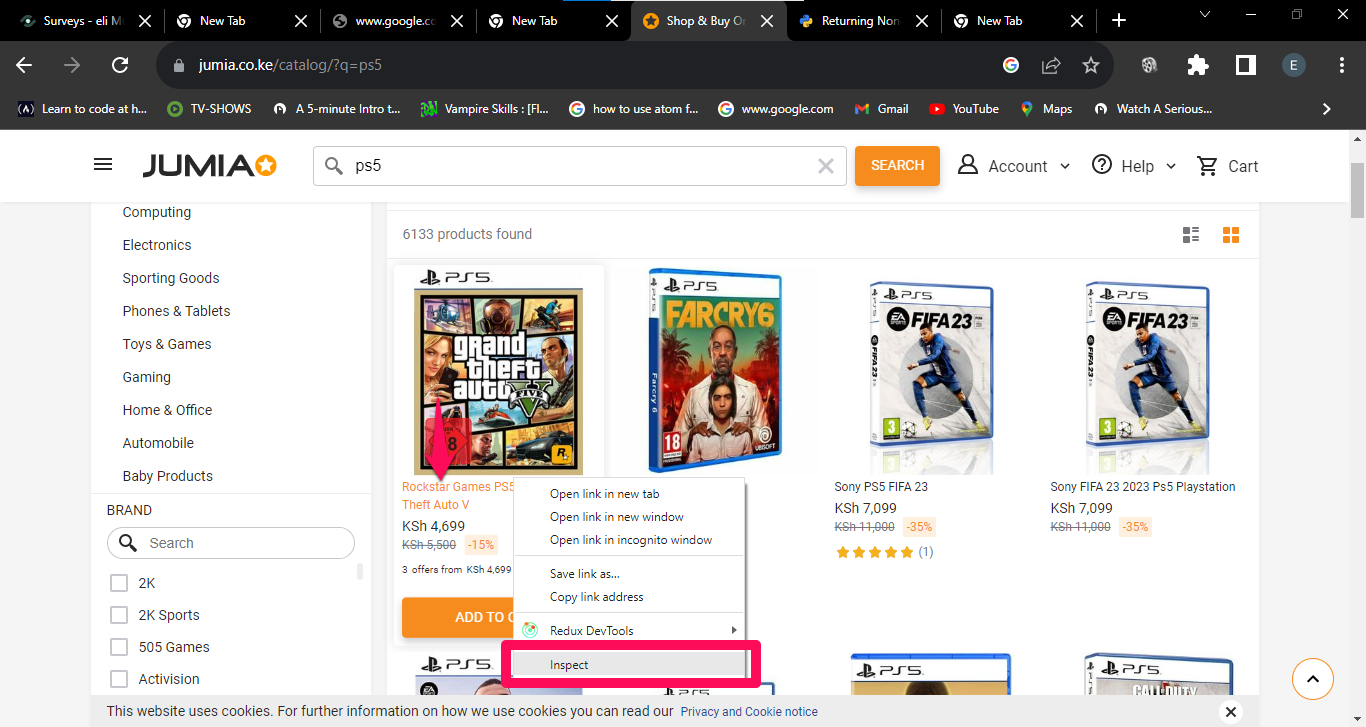Open the Electronics category
The height and width of the screenshot is (727, 1366).
[x=157, y=245]
